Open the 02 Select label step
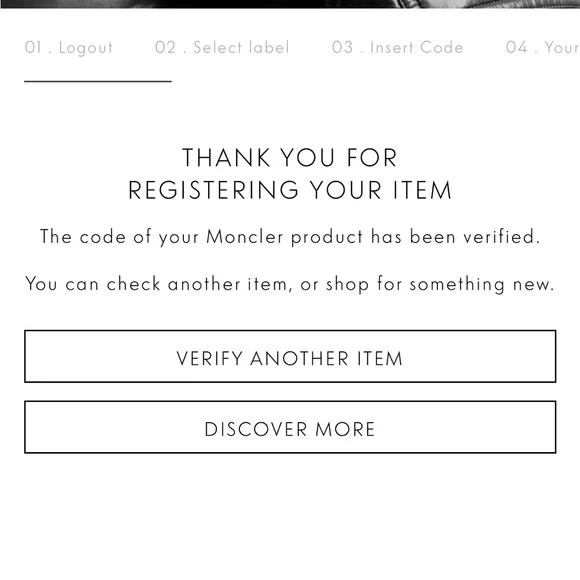This screenshot has height=580, width=580. tap(222, 47)
